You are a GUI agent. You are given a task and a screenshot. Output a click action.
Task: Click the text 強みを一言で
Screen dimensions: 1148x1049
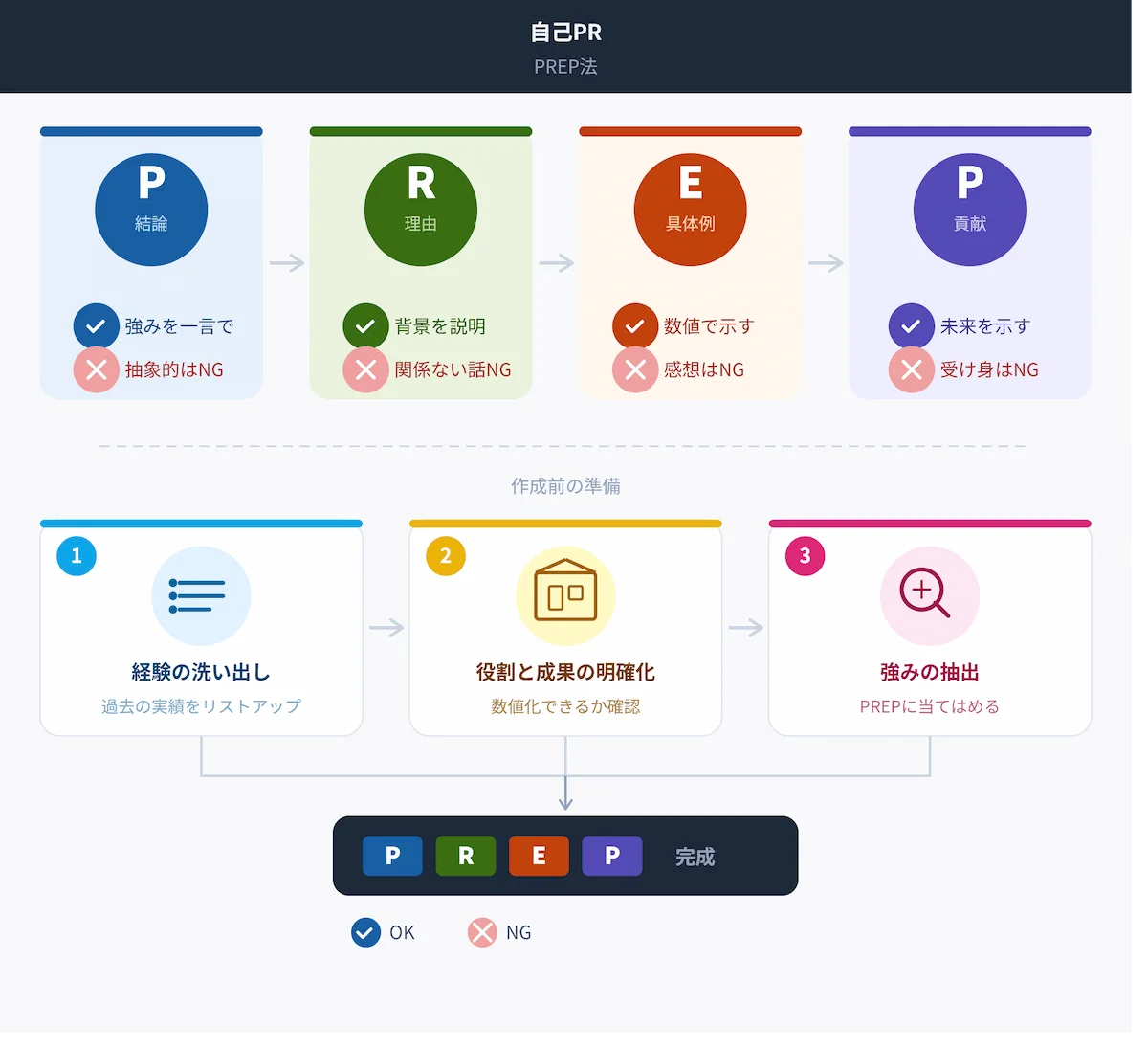click(180, 326)
